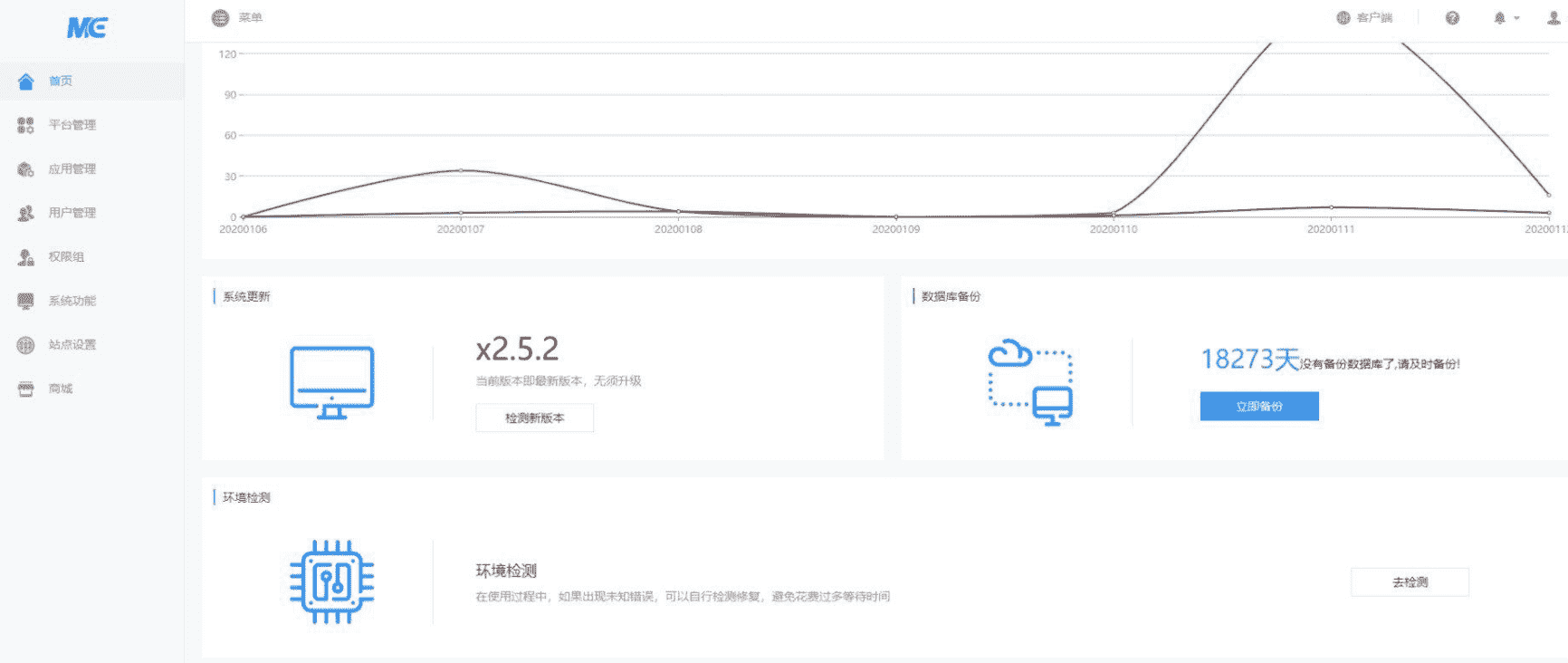
Task: Click the 平台管理 grid icon
Action: [26, 125]
